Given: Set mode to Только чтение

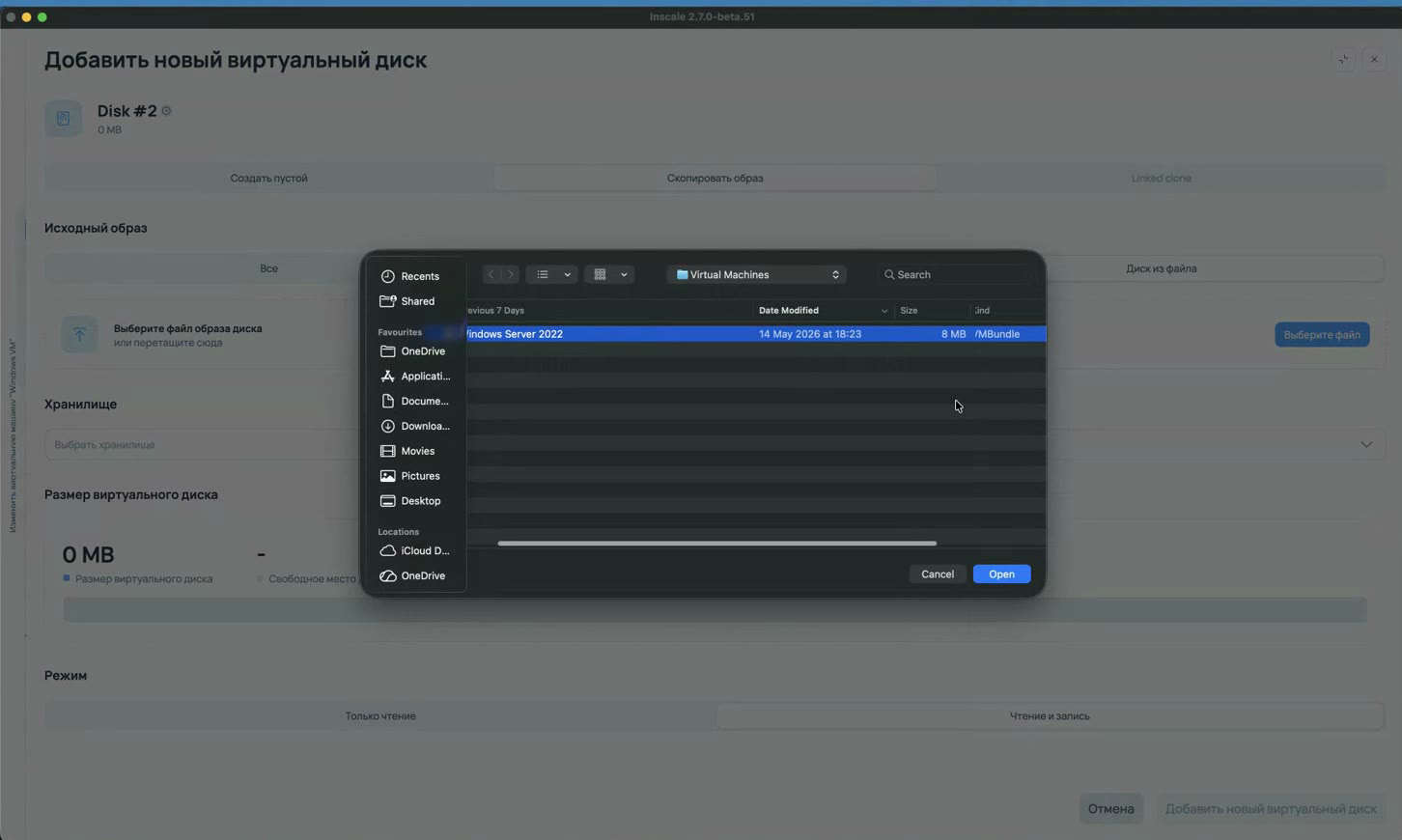Looking at the screenshot, I should [x=380, y=716].
